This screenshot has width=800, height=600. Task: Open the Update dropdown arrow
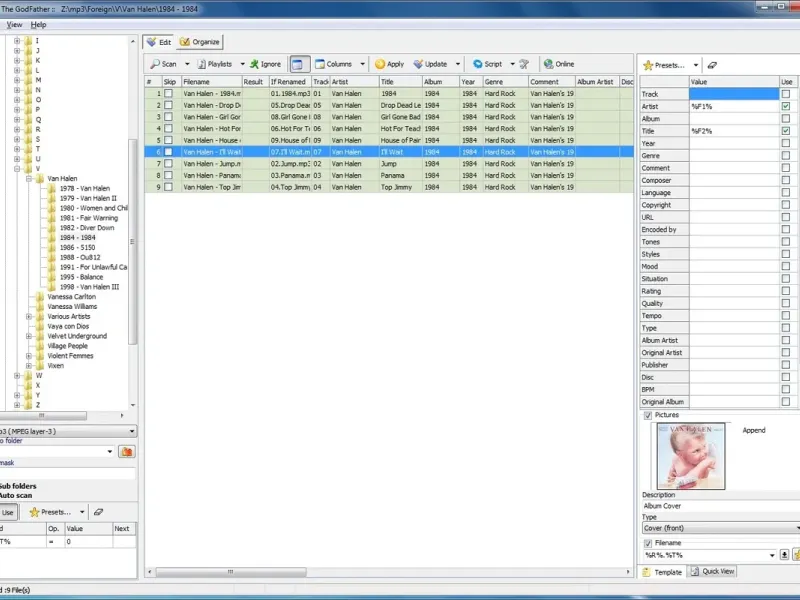coord(458,64)
